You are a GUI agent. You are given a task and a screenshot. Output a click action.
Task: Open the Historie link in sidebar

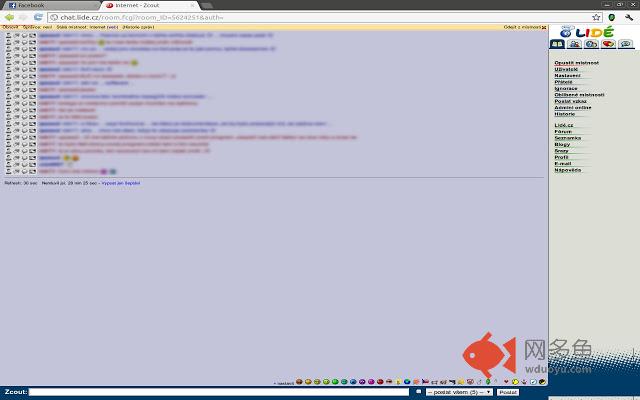[x=565, y=114]
